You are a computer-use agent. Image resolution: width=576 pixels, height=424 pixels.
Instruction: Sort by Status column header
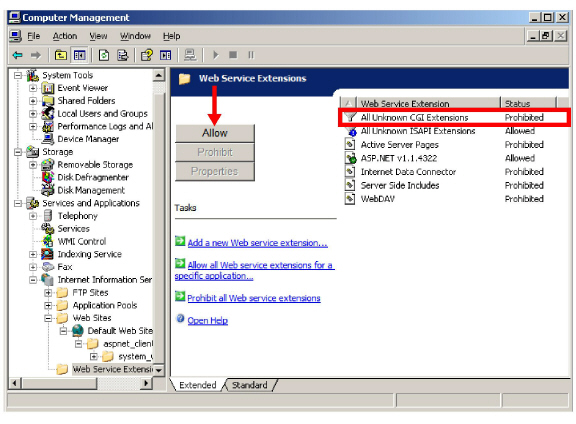pos(528,103)
